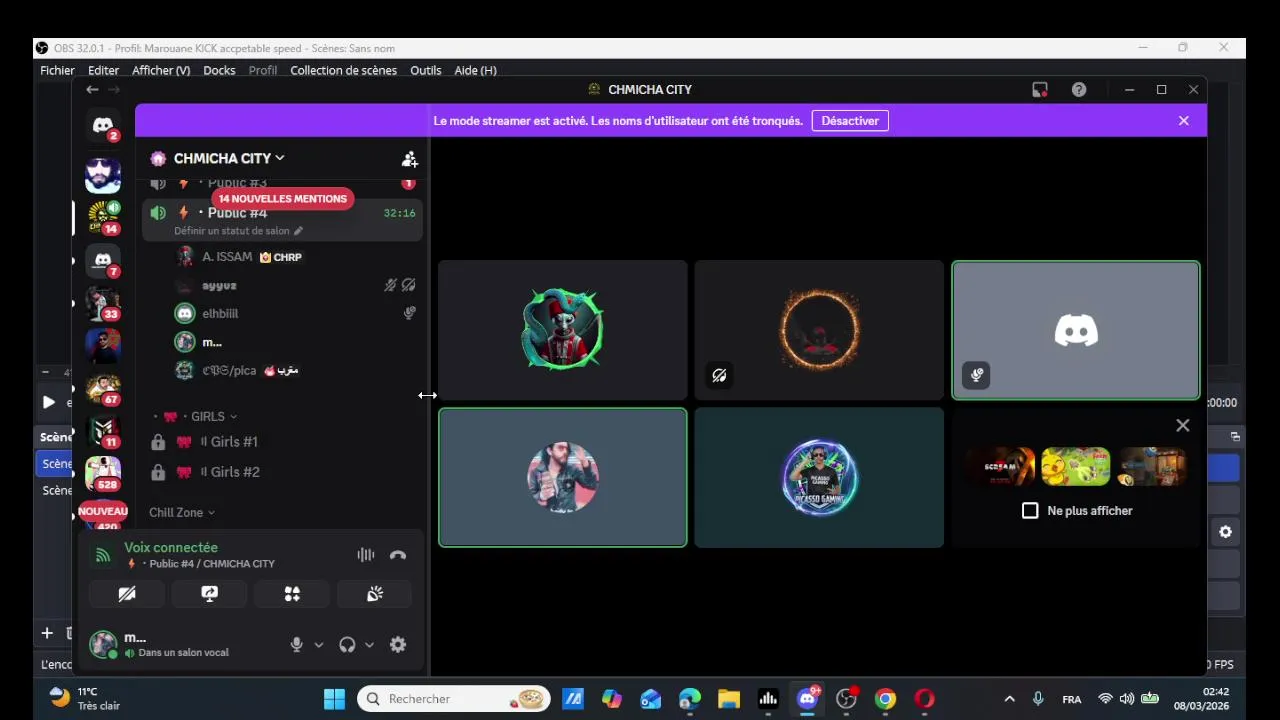Invite people to CHMICHA CITY server

point(409,158)
